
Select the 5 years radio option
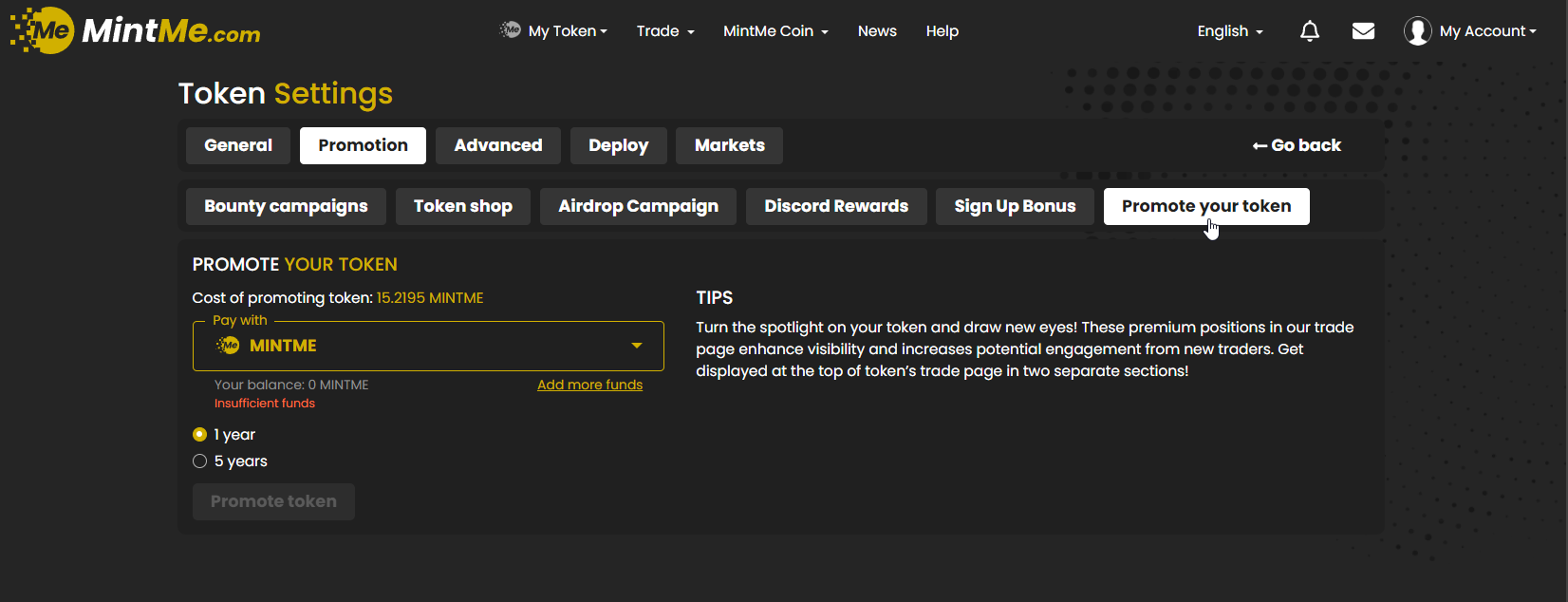pyautogui.click(x=199, y=461)
